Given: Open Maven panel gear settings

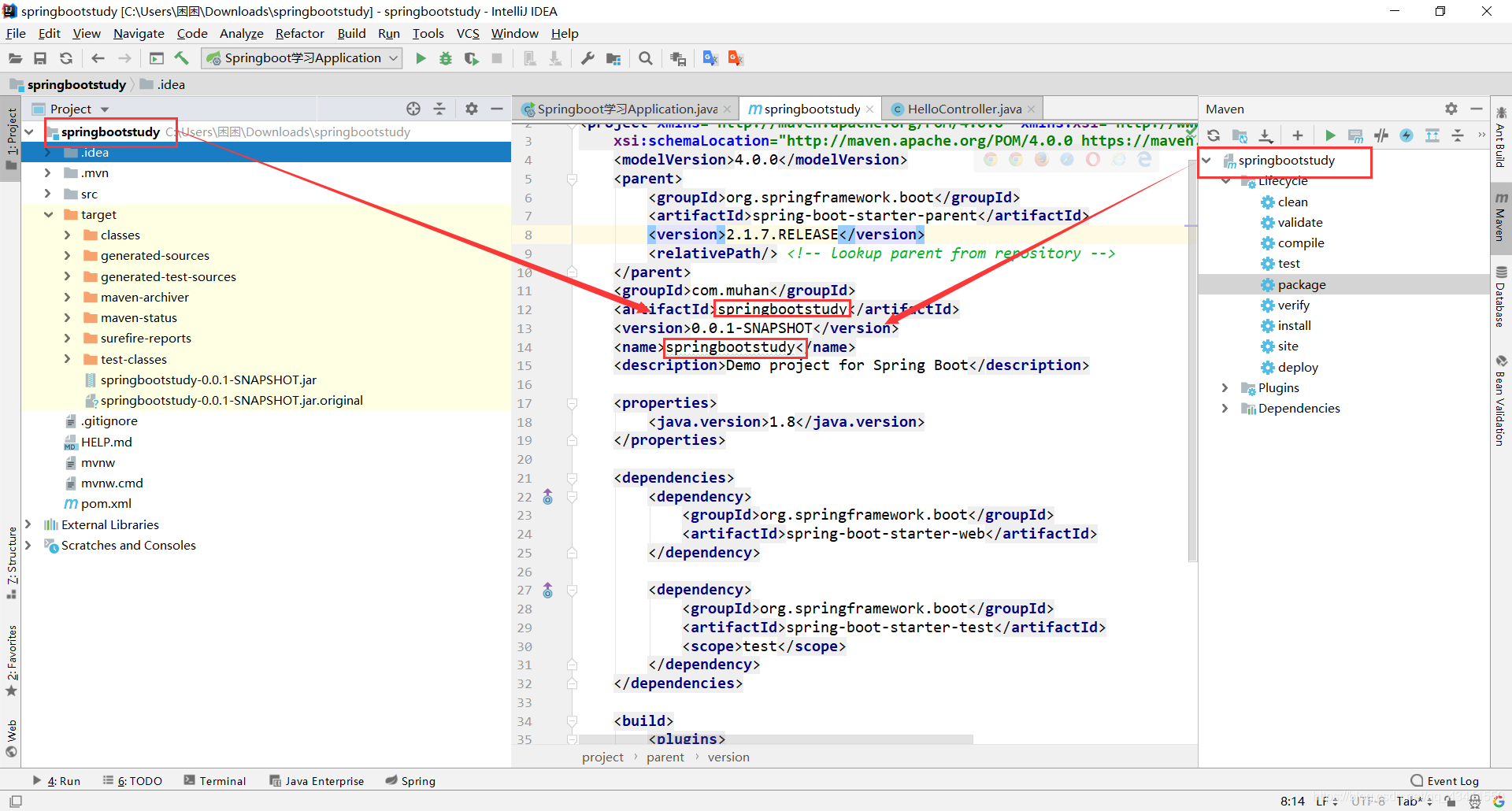Looking at the screenshot, I should [1451, 109].
